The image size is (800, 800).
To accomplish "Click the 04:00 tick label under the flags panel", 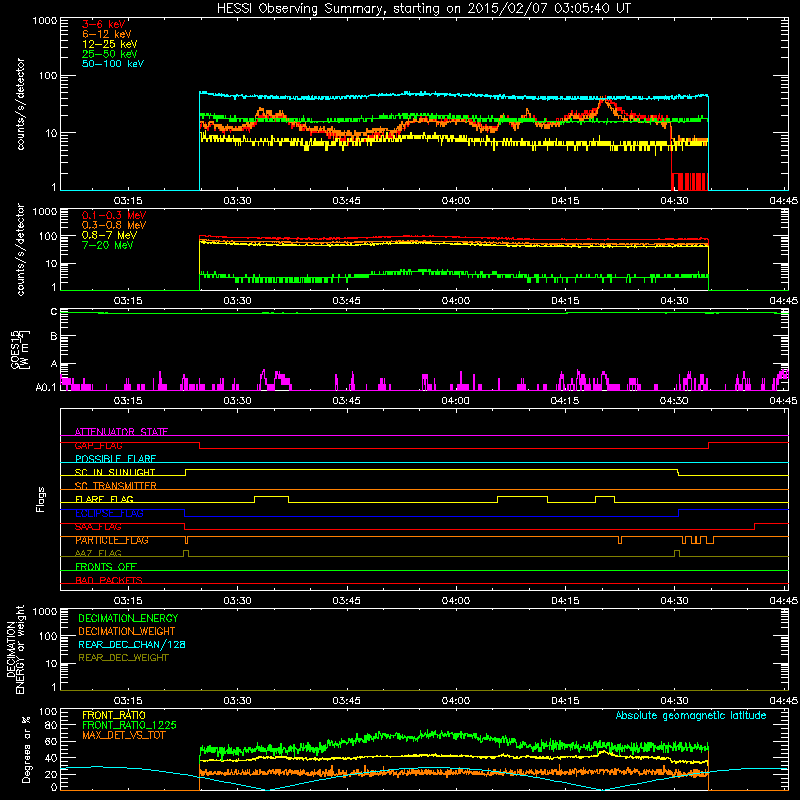I will pos(456,601).
